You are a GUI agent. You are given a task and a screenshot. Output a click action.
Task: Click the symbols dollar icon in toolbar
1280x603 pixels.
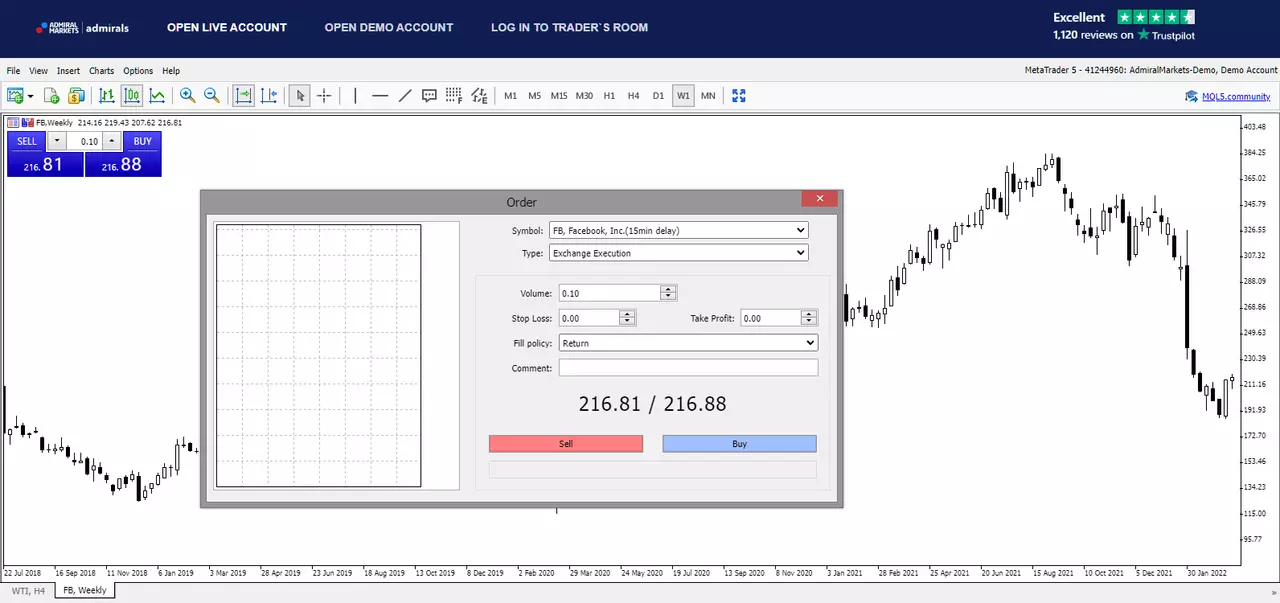(x=76, y=96)
